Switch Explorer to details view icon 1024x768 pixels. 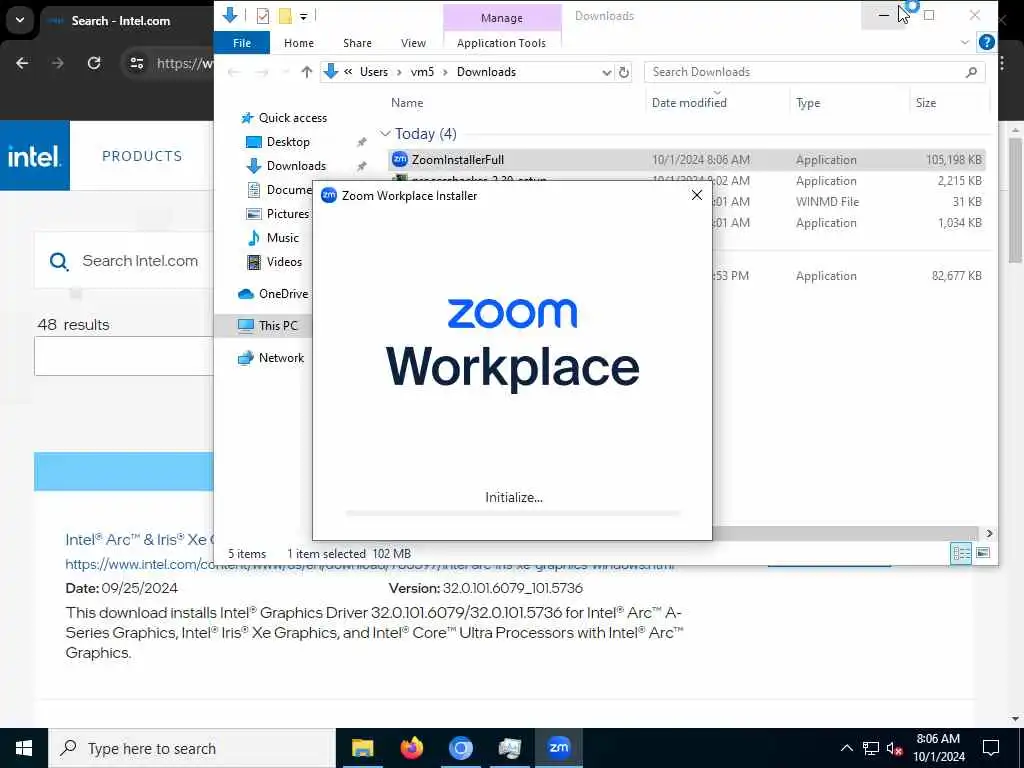961,553
